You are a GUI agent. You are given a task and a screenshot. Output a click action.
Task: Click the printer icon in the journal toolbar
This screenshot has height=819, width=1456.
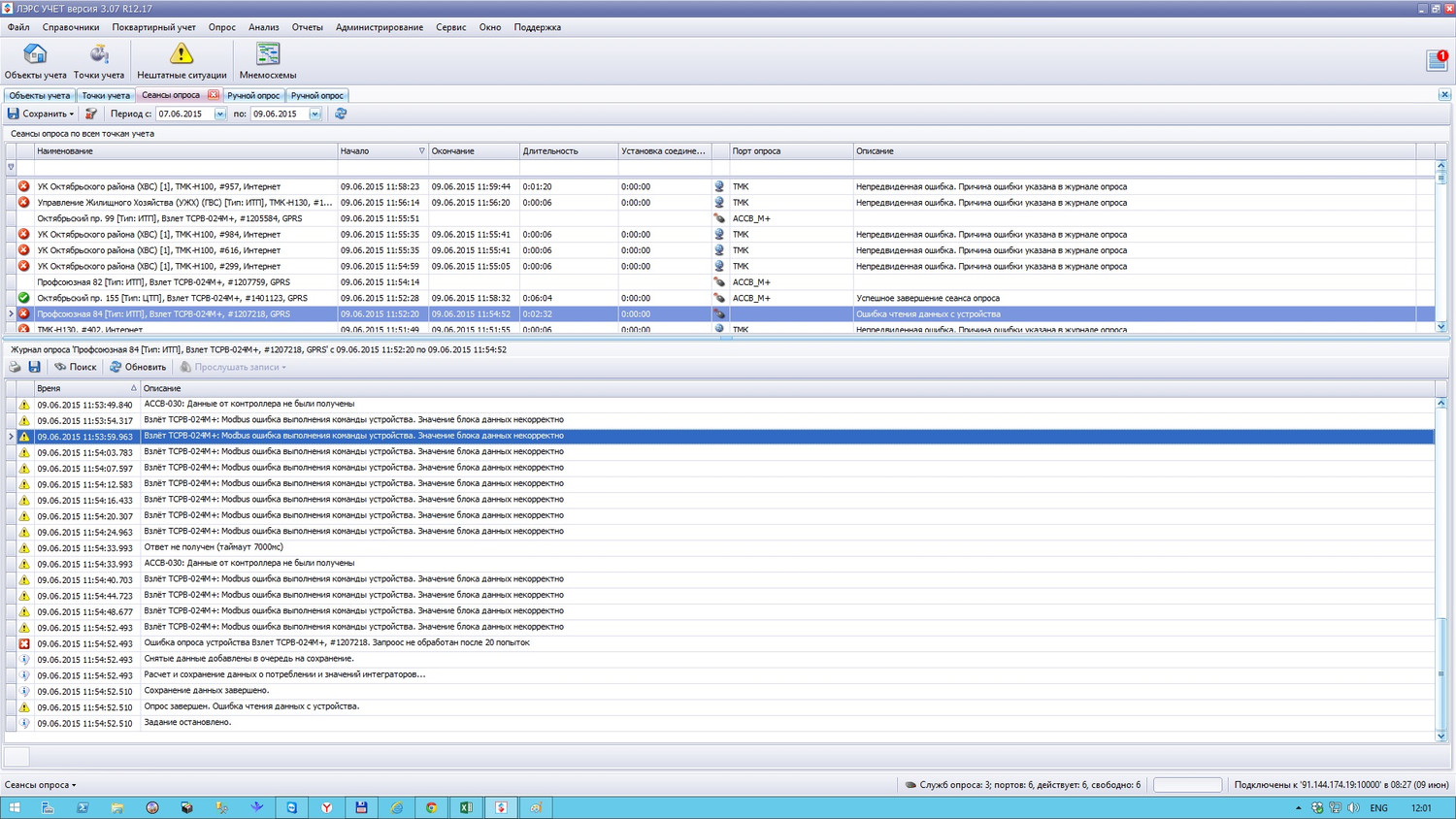pos(15,367)
